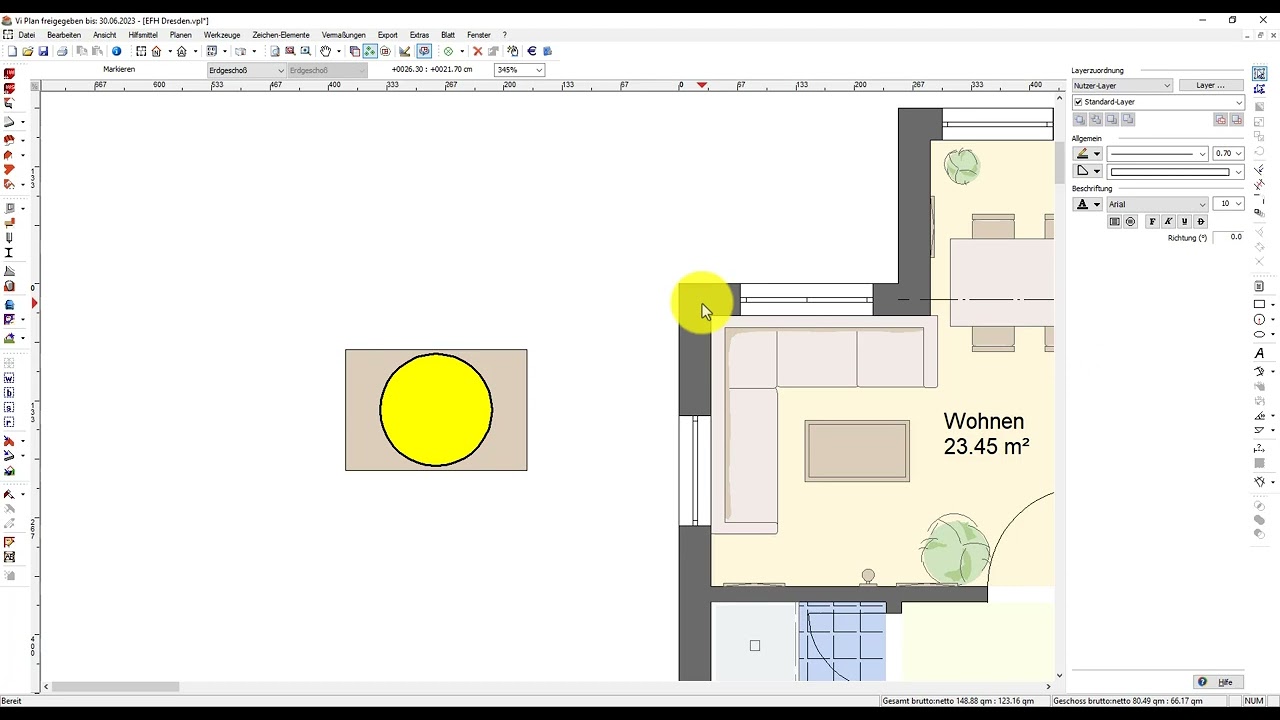This screenshot has width=1280, height=720.
Task: Click the red X delete icon
Action: pos(477,51)
